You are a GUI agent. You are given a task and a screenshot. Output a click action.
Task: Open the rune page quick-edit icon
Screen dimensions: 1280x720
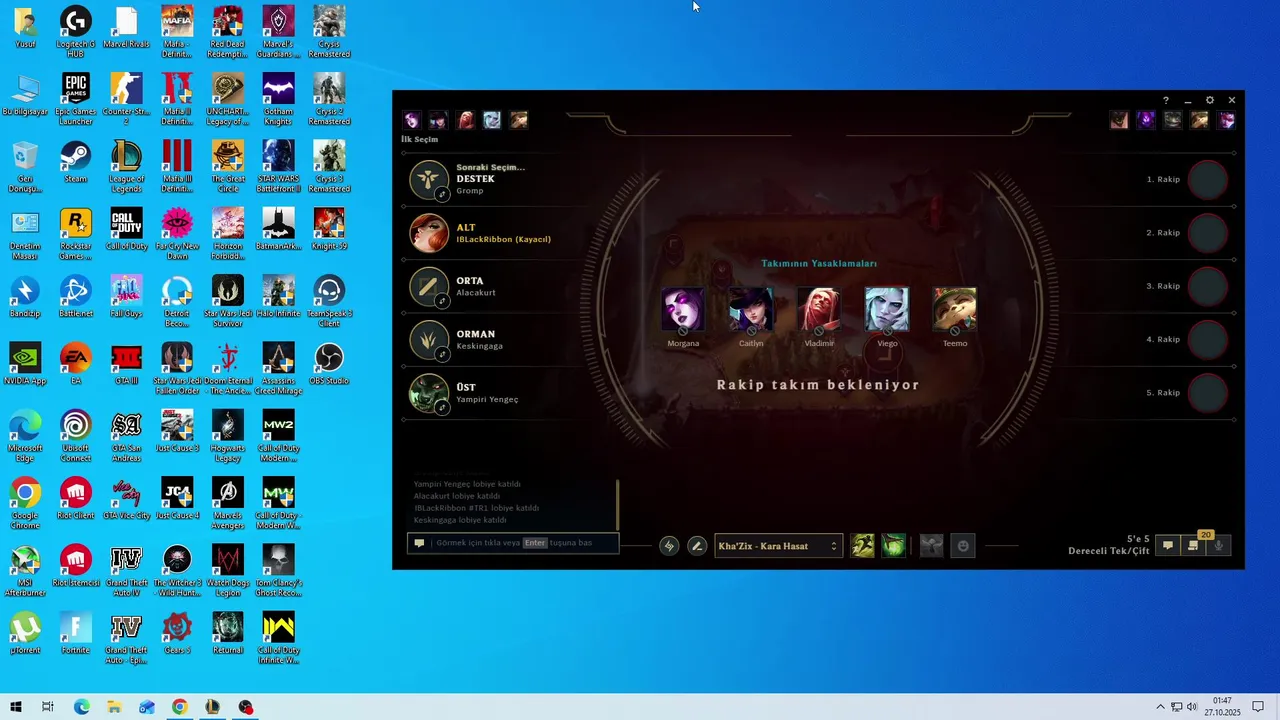point(669,546)
